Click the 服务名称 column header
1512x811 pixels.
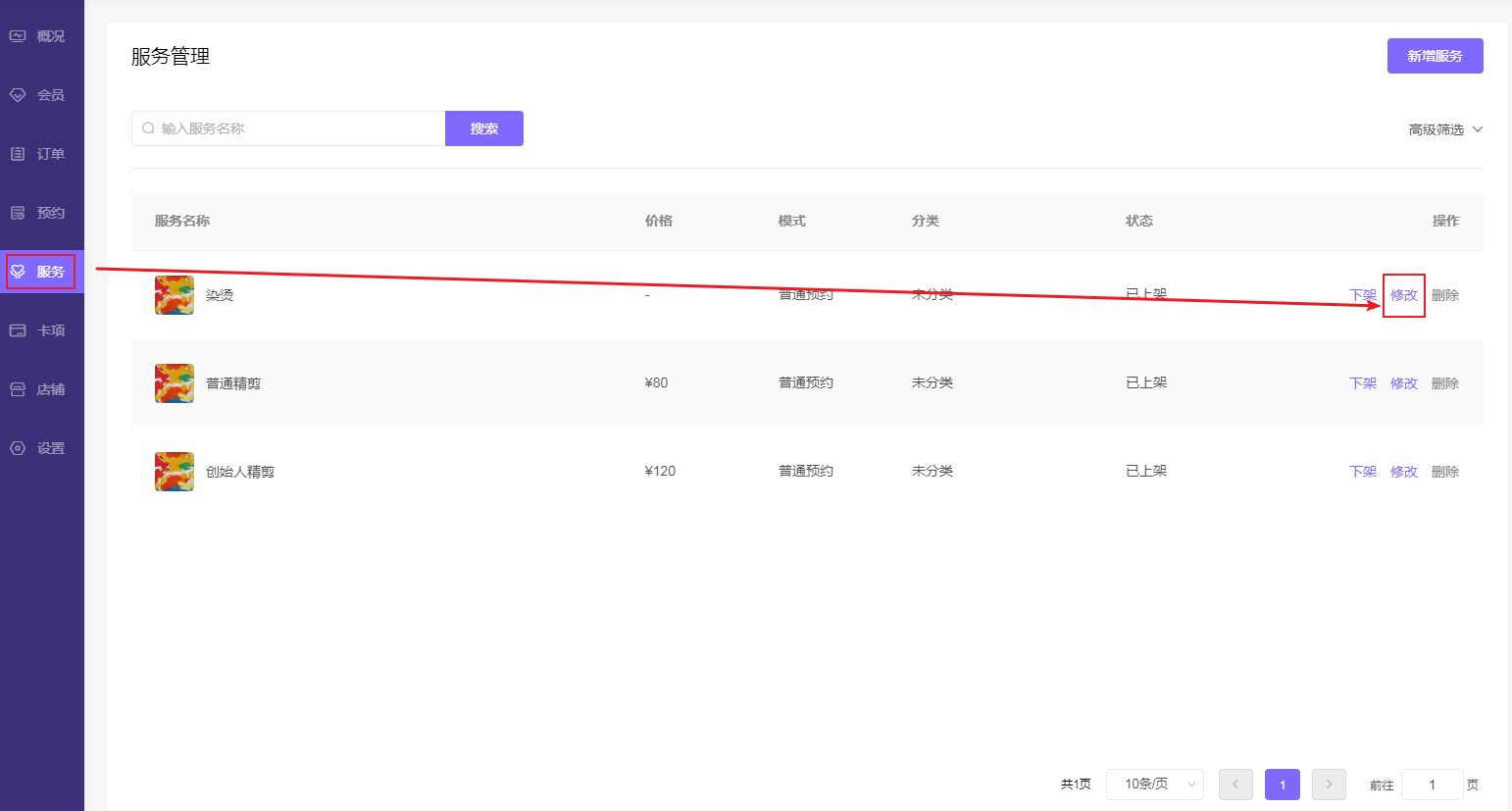(x=182, y=221)
